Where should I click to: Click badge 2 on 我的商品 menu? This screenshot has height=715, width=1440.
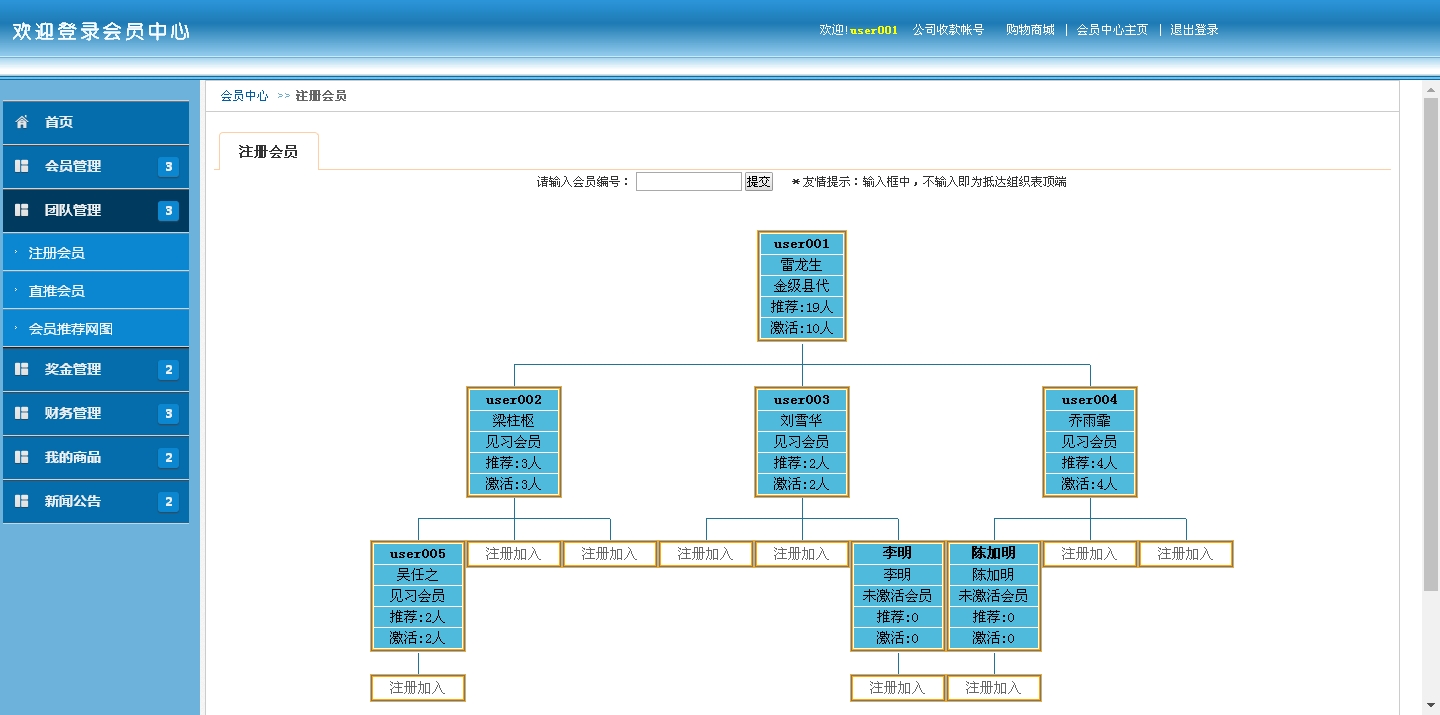click(168, 458)
